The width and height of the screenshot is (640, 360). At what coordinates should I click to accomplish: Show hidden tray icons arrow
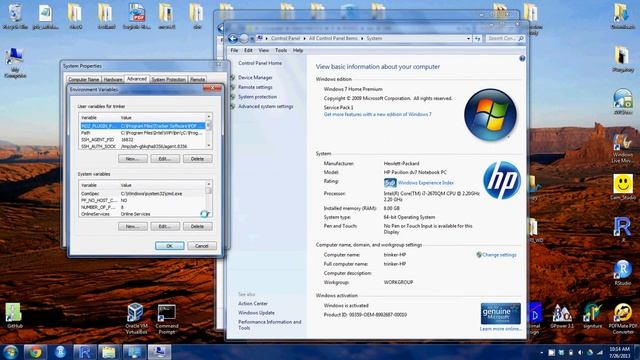542,352
